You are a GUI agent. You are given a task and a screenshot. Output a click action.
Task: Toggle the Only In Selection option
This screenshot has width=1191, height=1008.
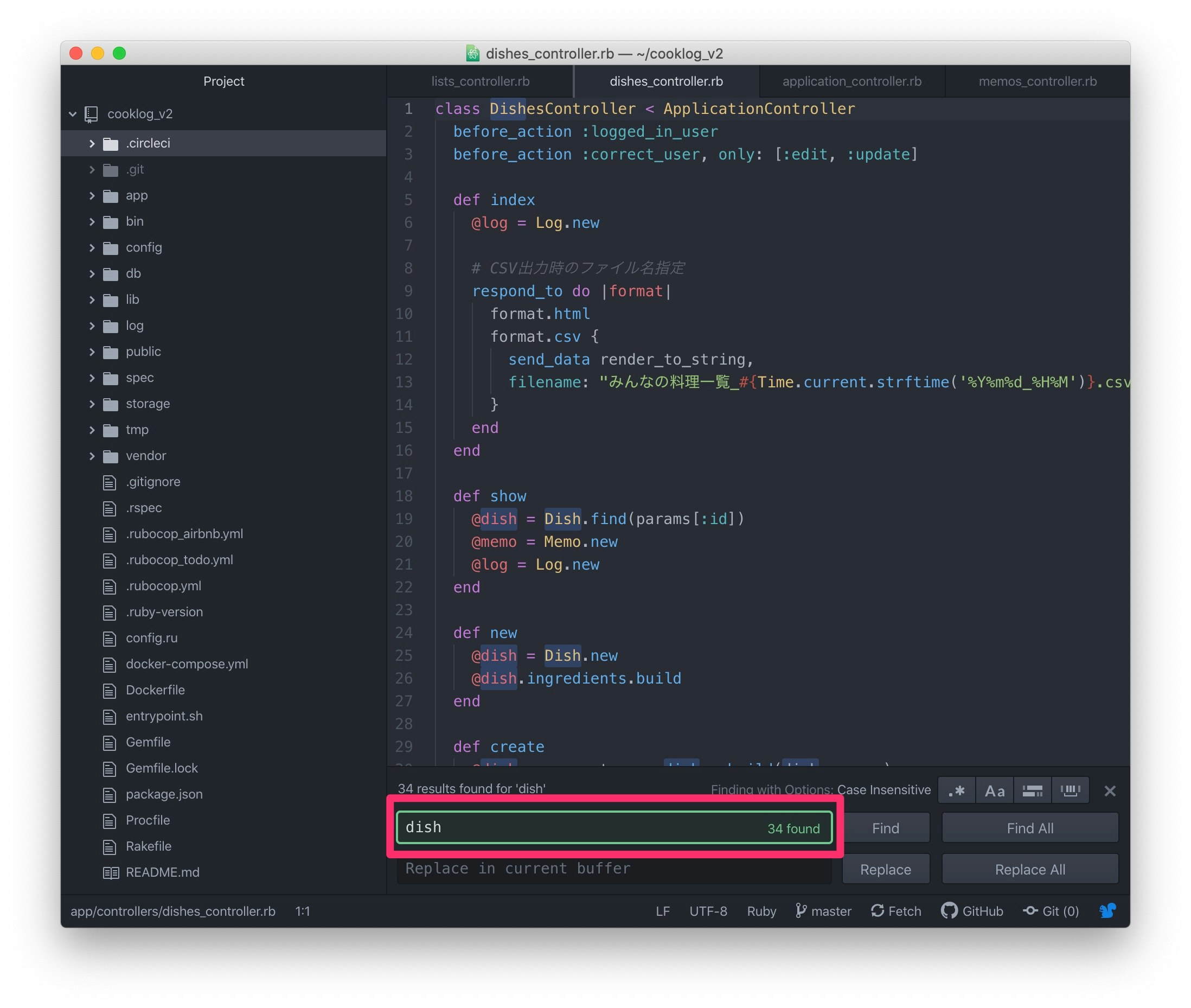(x=1032, y=791)
